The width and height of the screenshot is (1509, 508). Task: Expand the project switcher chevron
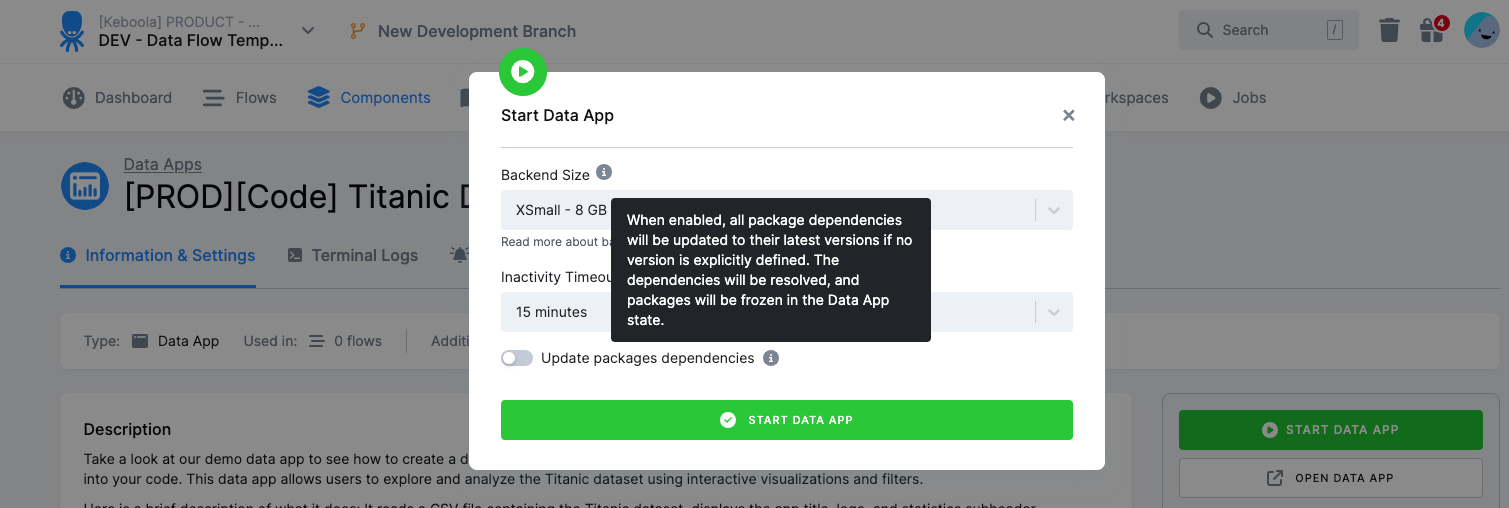(x=308, y=31)
